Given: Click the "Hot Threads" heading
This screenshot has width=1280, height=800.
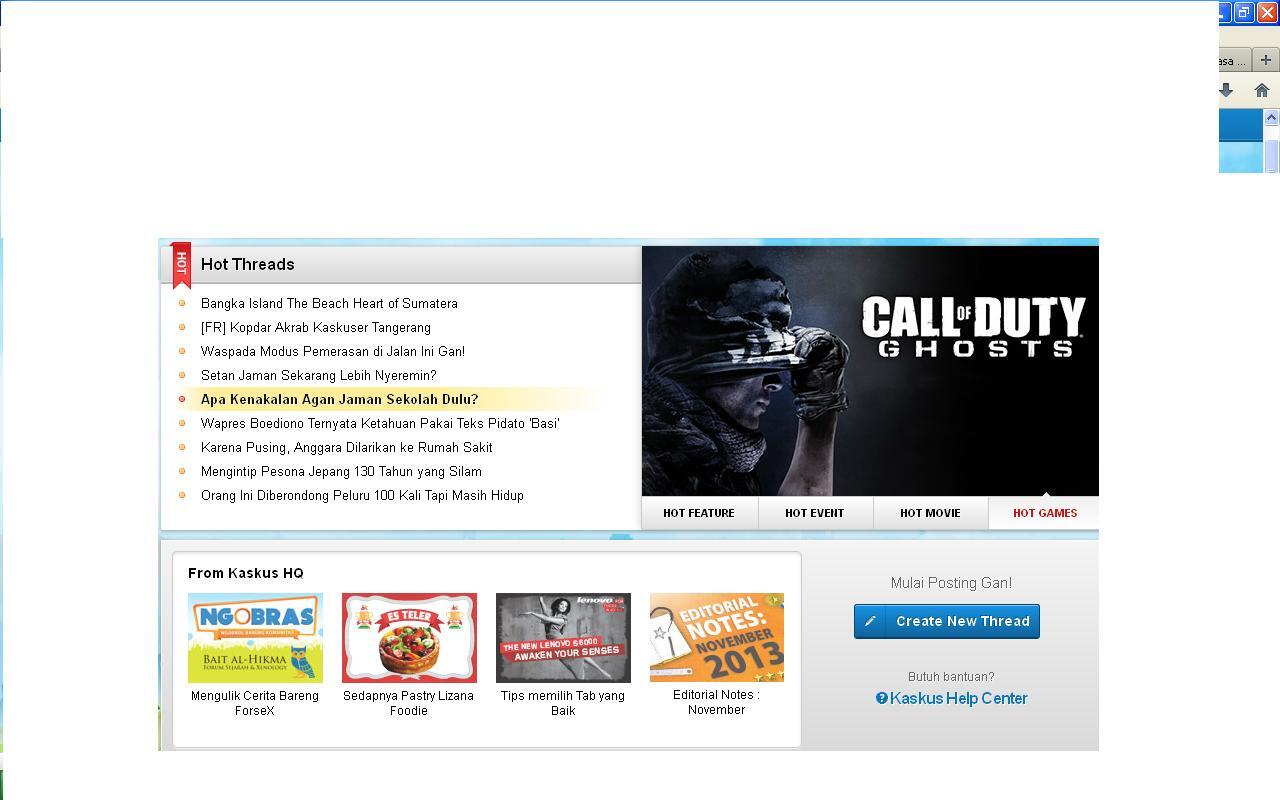Looking at the screenshot, I should tap(248, 264).
